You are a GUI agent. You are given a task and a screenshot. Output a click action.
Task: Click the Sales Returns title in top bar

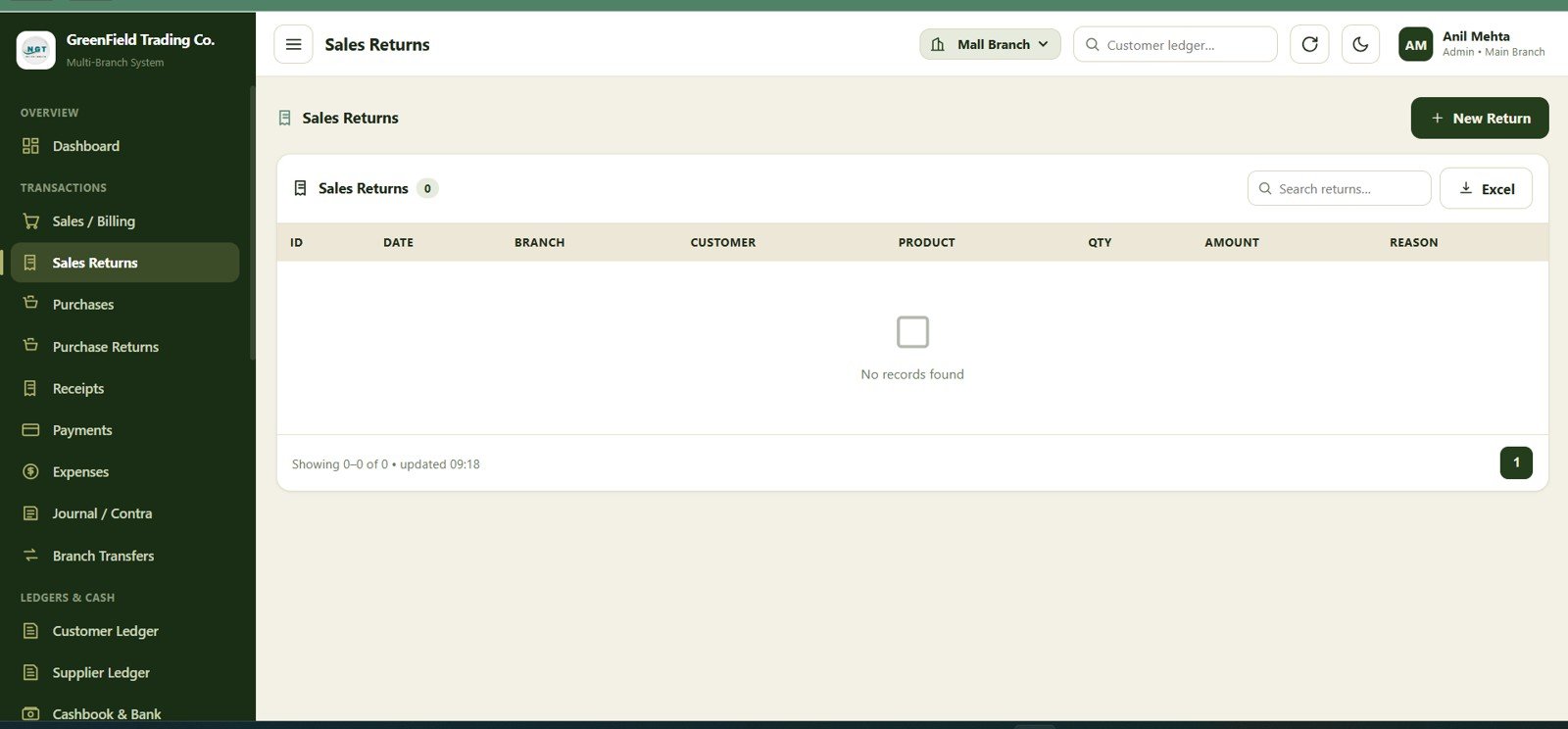pos(377,44)
